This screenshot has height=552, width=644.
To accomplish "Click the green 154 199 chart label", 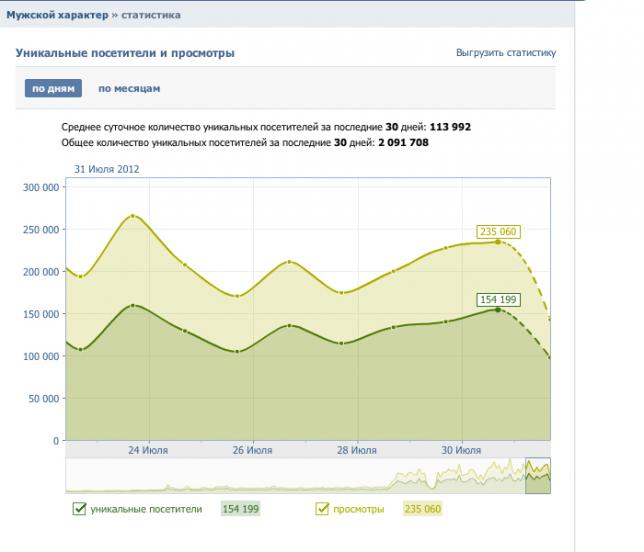I will click(498, 299).
